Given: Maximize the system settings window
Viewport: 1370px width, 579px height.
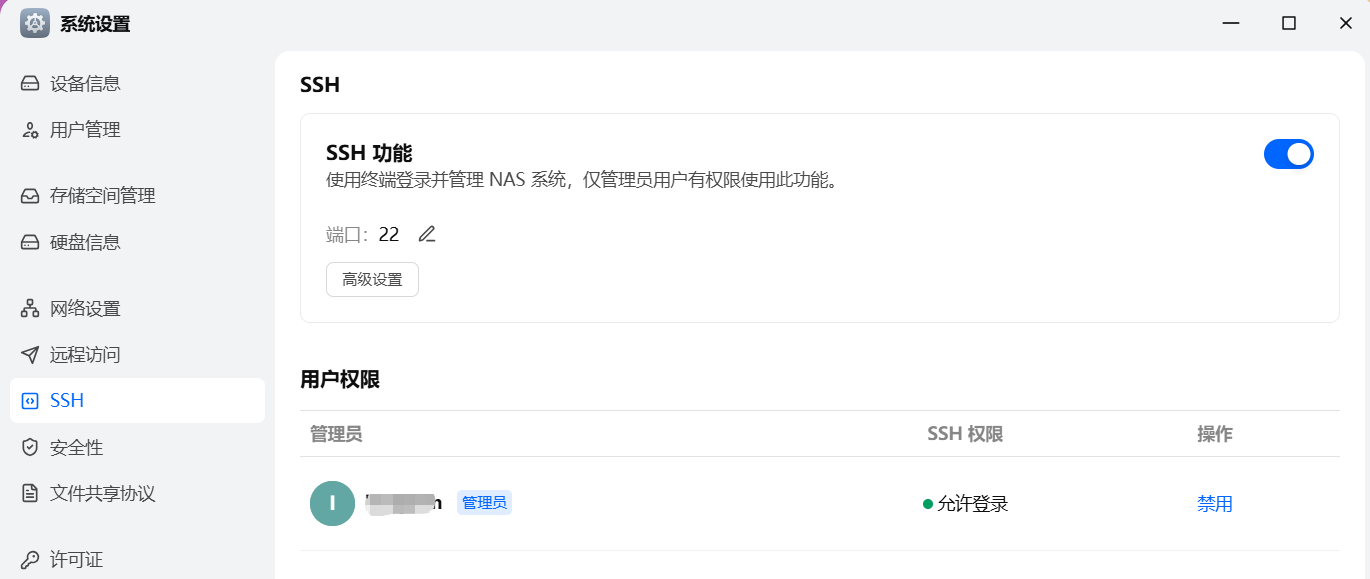Looking at the screenshot, I should point(1289,23).
